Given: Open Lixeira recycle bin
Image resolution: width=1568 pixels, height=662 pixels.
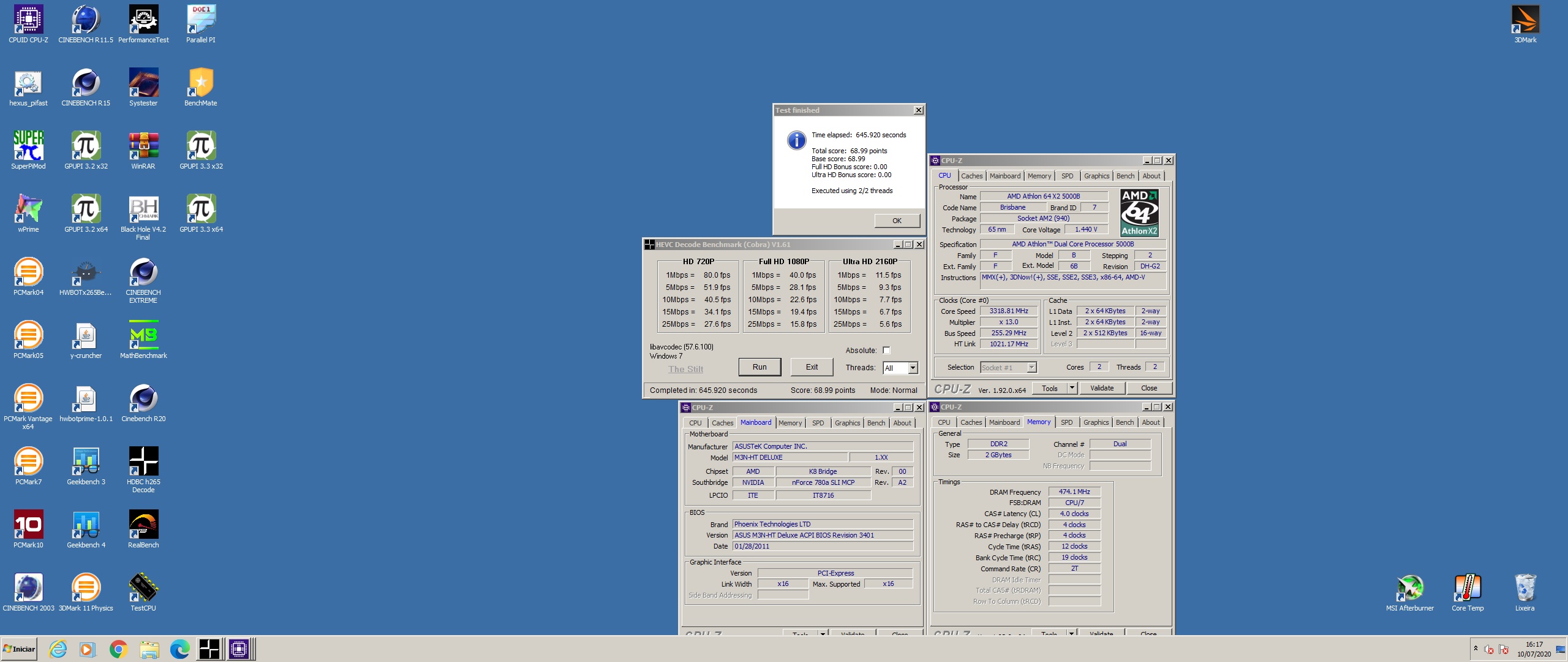Looking at the screenshot, I should click(x=1525, y=593).
